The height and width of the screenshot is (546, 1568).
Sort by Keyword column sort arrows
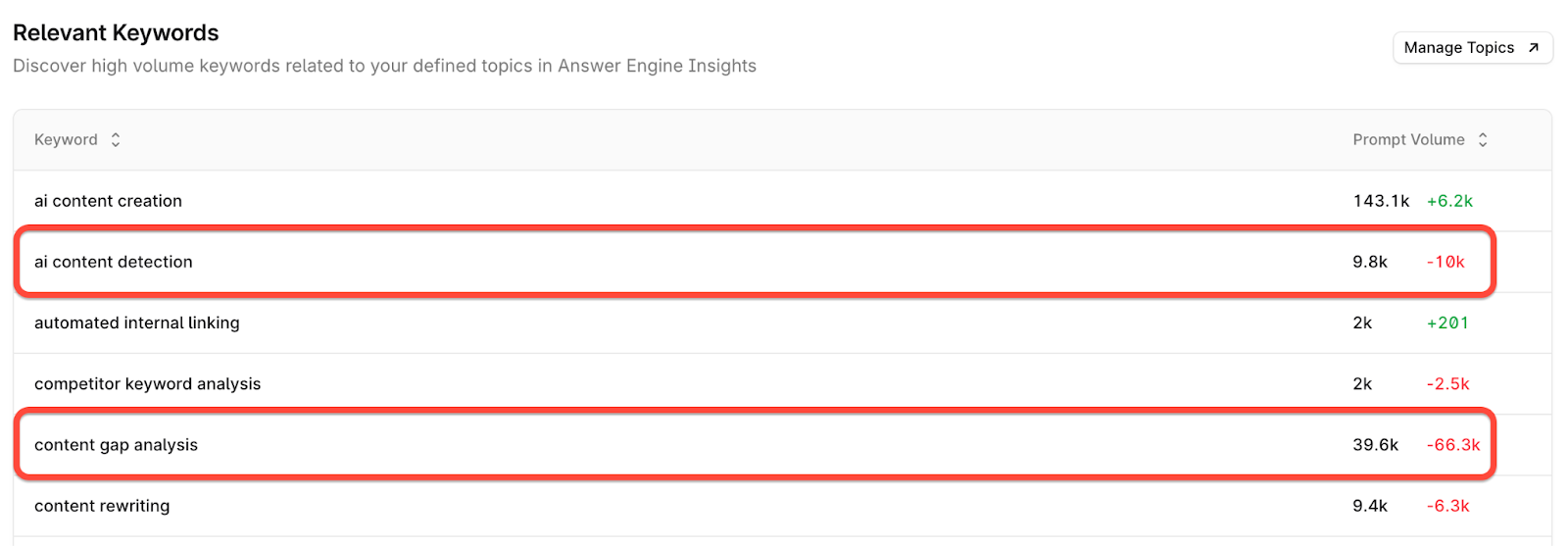pos(116,140)
